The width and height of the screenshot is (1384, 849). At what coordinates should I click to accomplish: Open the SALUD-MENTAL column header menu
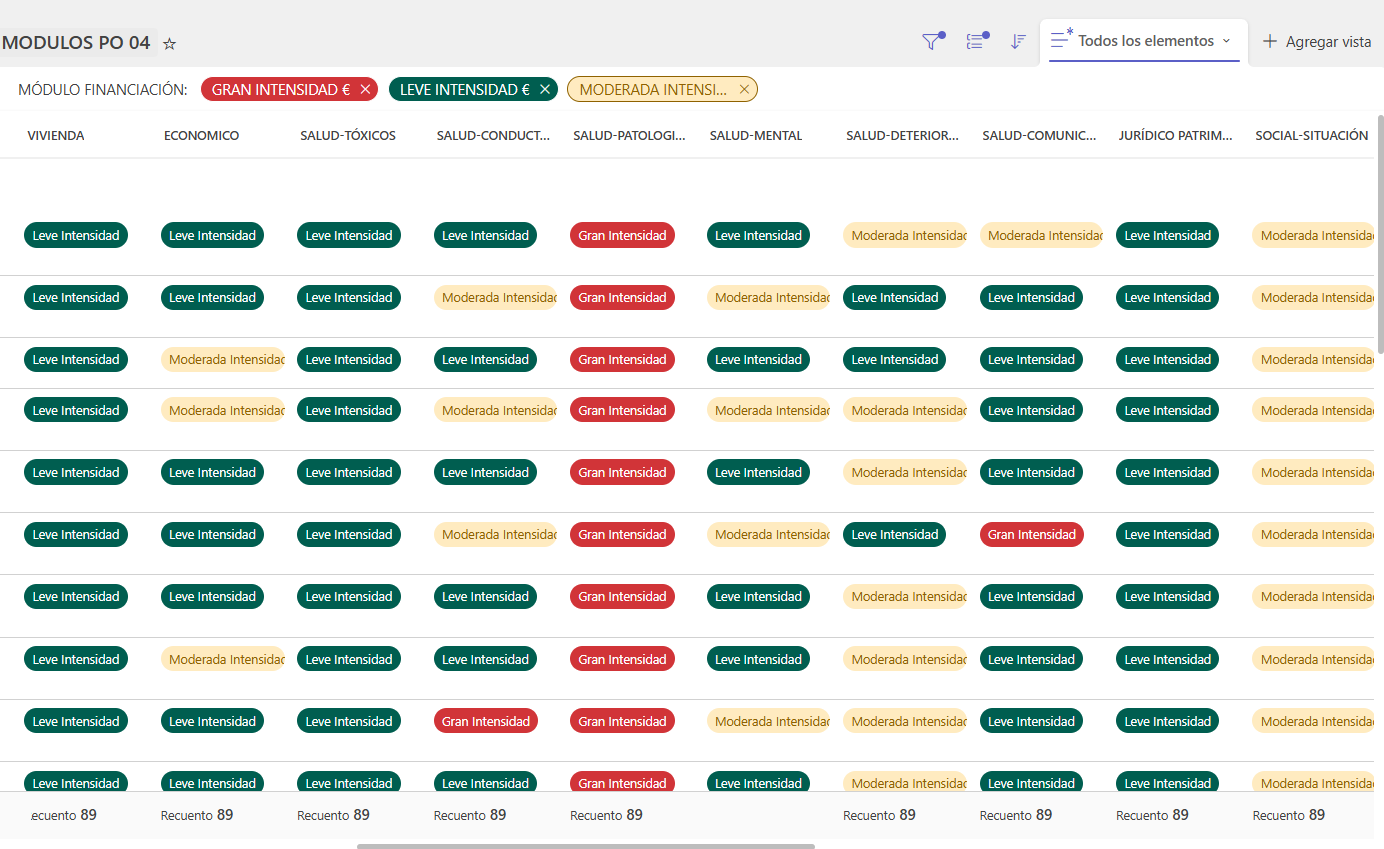click(756, 136)
